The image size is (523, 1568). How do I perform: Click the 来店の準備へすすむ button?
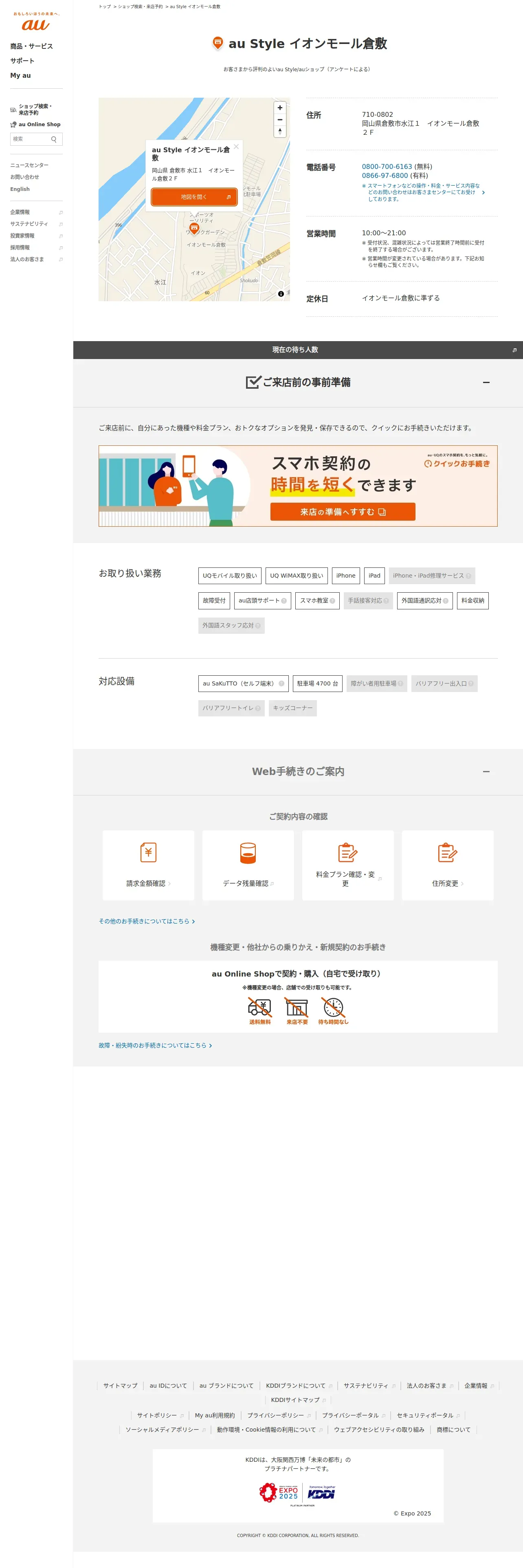[x=343, y=512]
